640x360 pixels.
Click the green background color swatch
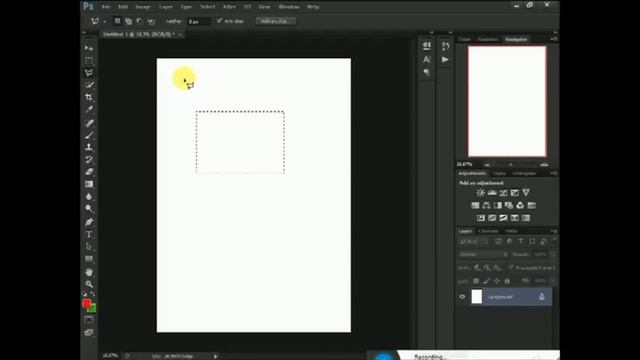point(93,309)
